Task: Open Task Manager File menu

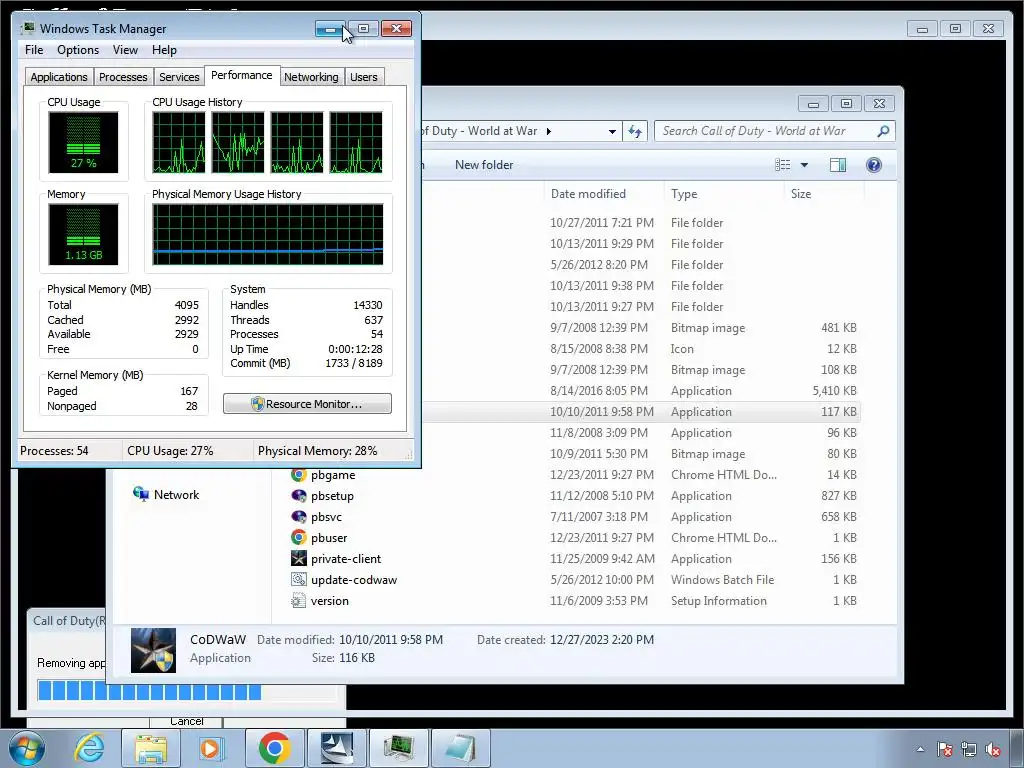Action: coord(34,50)
